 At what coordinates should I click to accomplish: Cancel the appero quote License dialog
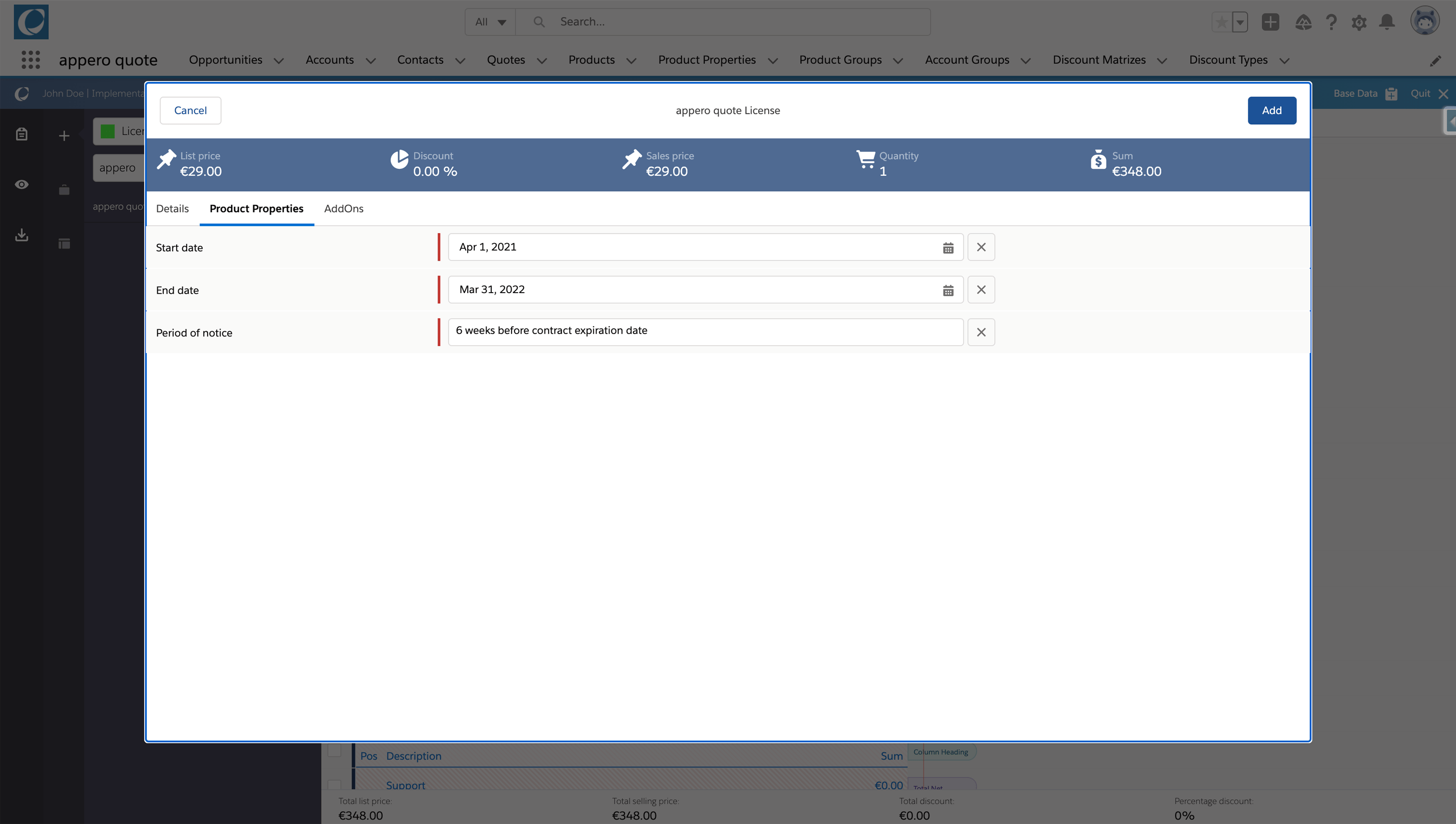(x=190, y=110)
